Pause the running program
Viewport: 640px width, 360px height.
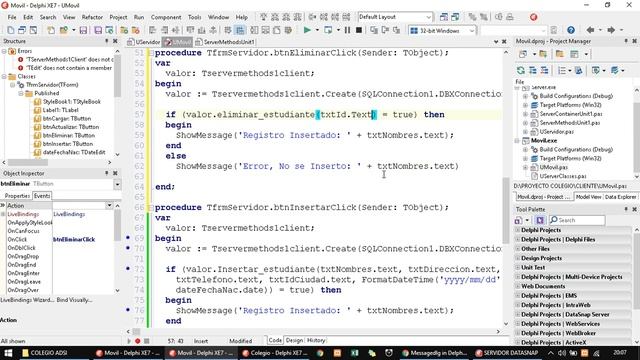[x=347, y=30]
